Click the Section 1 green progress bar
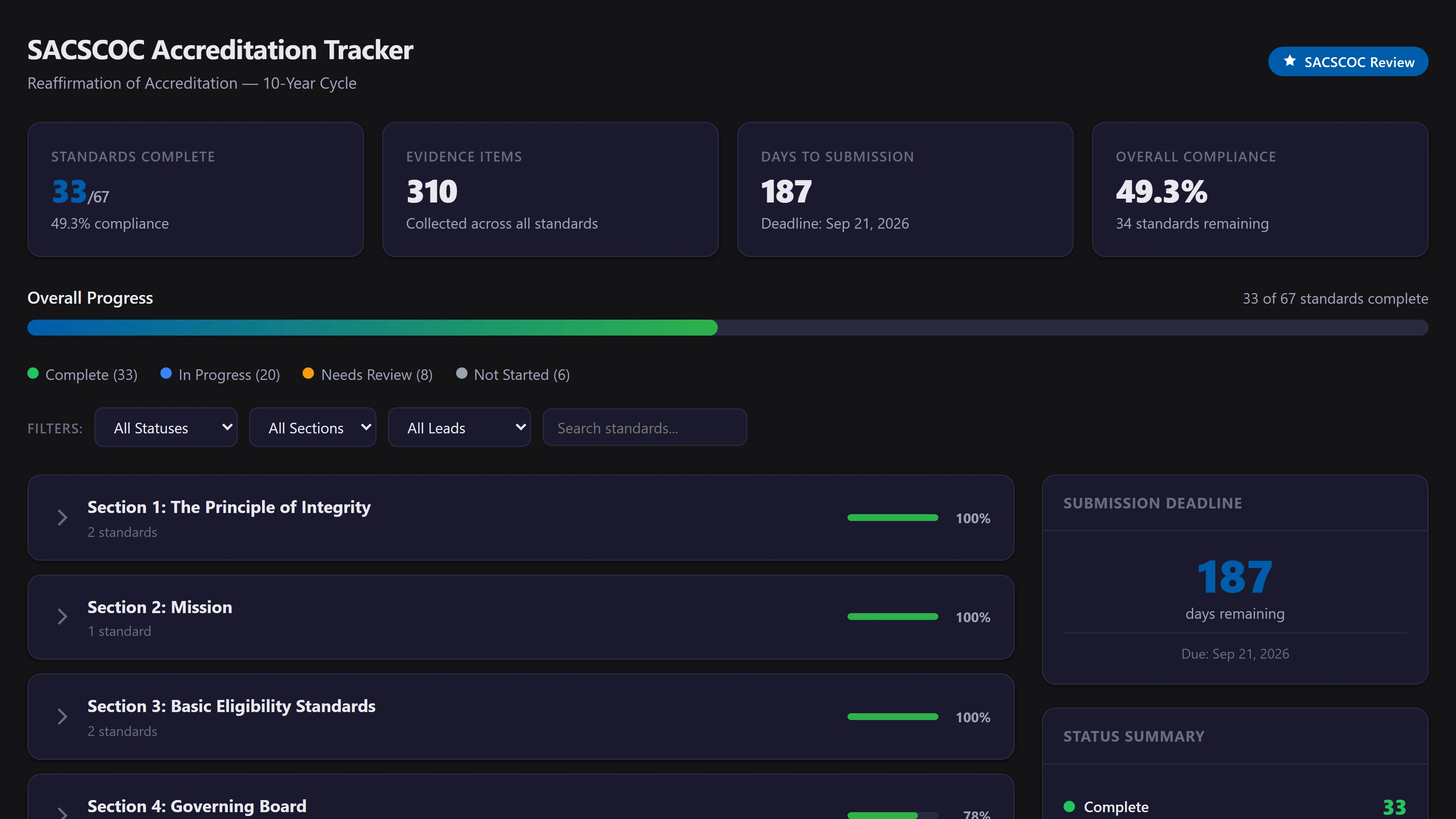 point(893,518)
